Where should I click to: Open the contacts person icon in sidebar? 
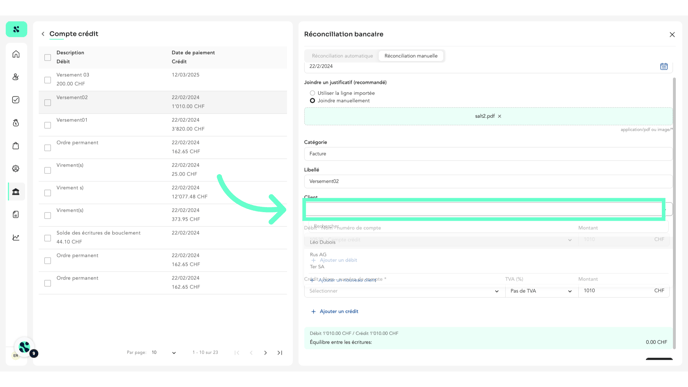coord(16,77)
